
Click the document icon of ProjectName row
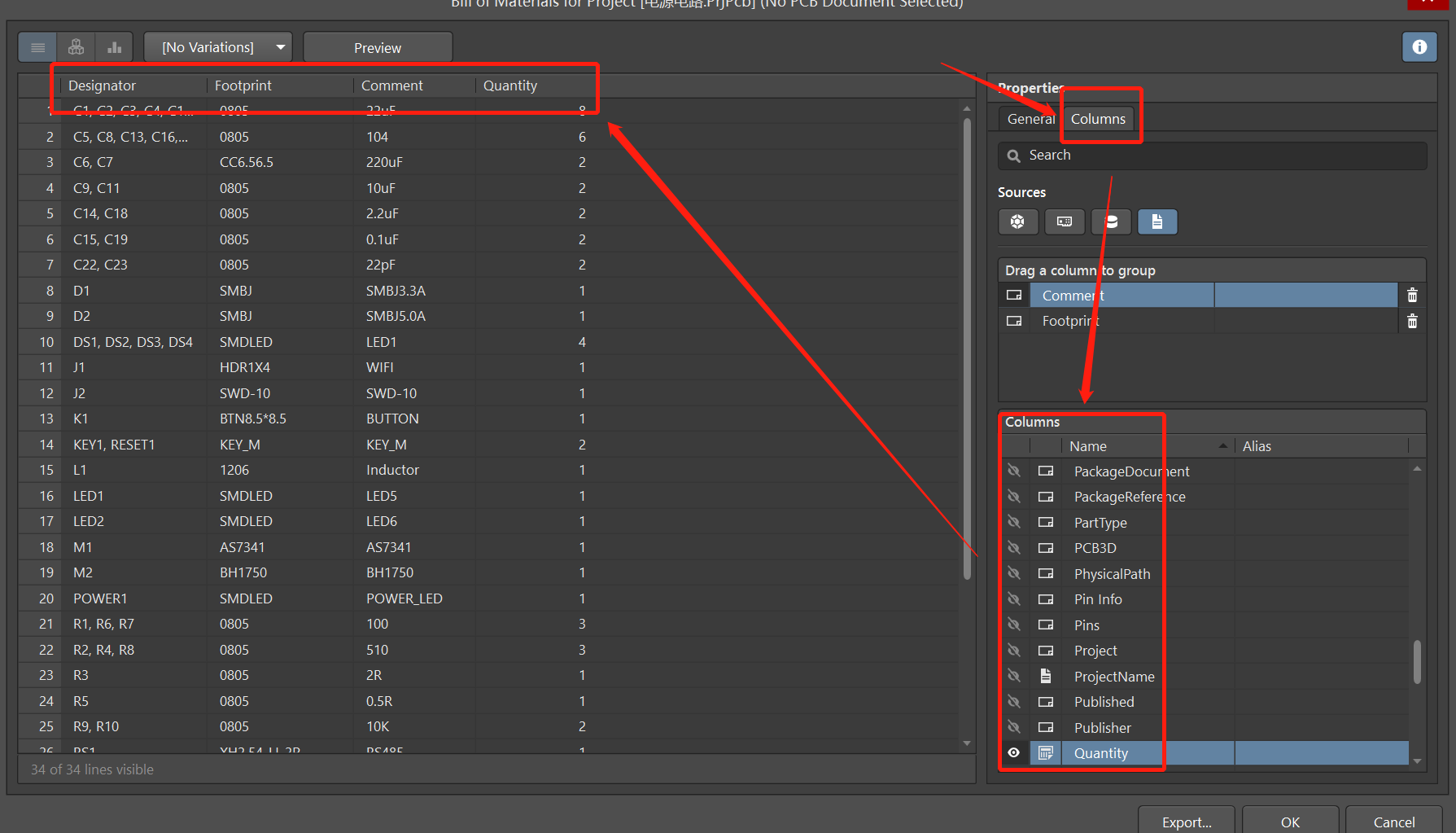point(1046,676)
